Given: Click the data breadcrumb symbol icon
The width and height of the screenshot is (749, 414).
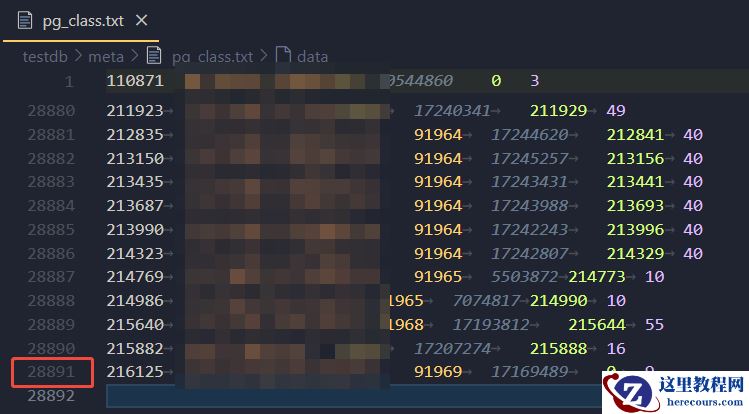Looking at the screenshot, I should [x=283, y=55].
